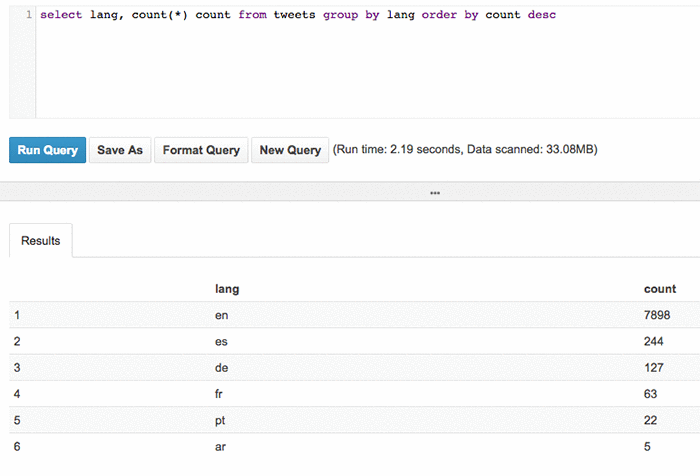Screen dimensions: 700x476
Task: Start a New Query
Action: coord(290,150)
